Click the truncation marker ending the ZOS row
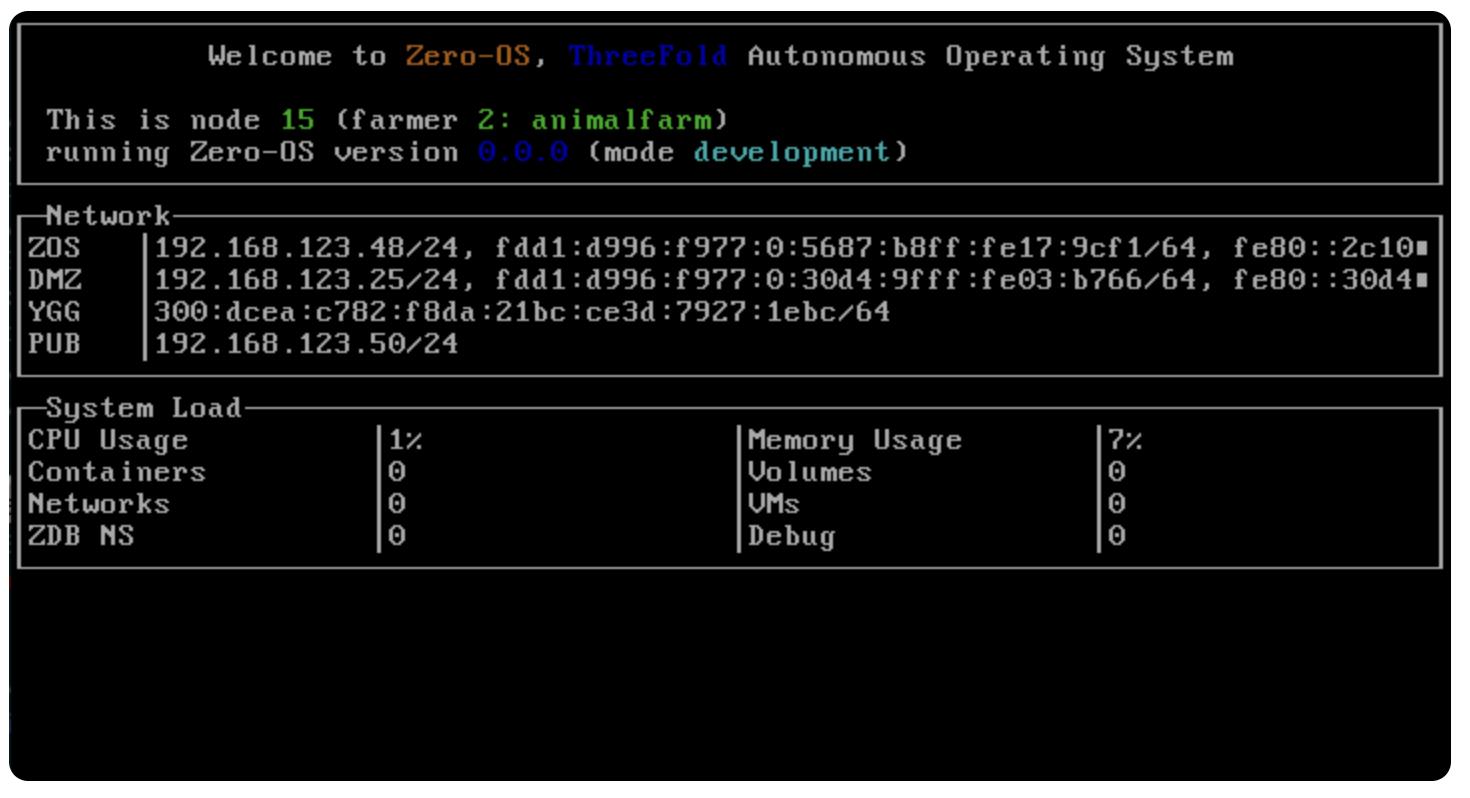This screenshot has height=798, width=1470. tap(1422, 248)
